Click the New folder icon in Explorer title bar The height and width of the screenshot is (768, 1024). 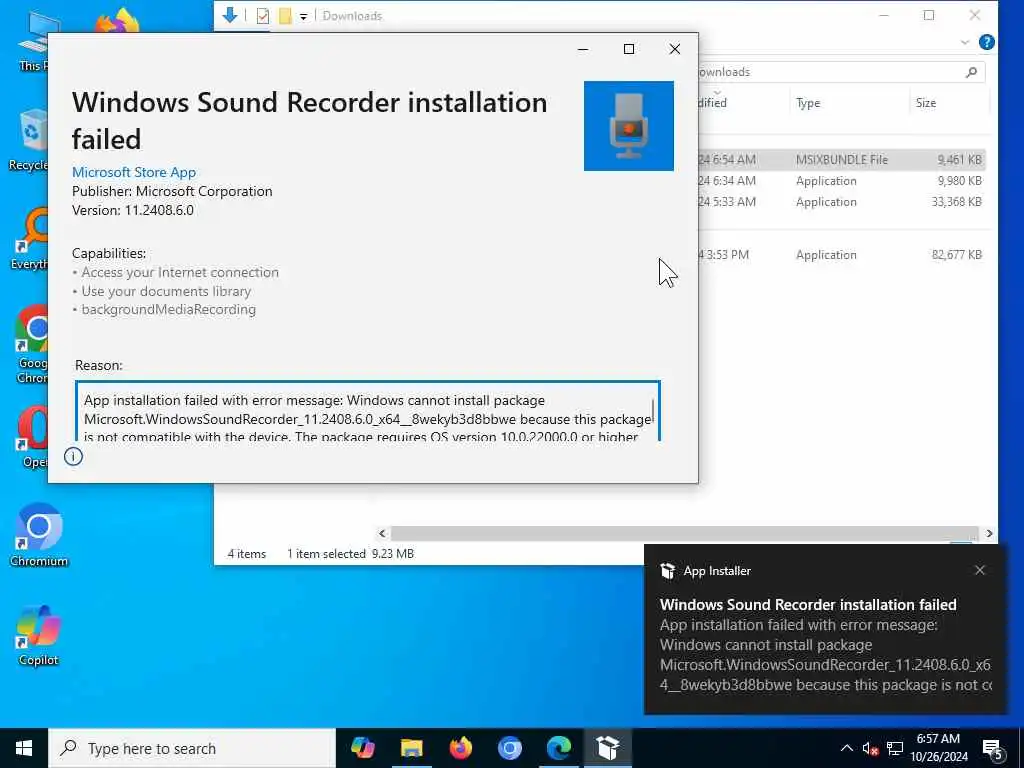click(x=285, y=15)
